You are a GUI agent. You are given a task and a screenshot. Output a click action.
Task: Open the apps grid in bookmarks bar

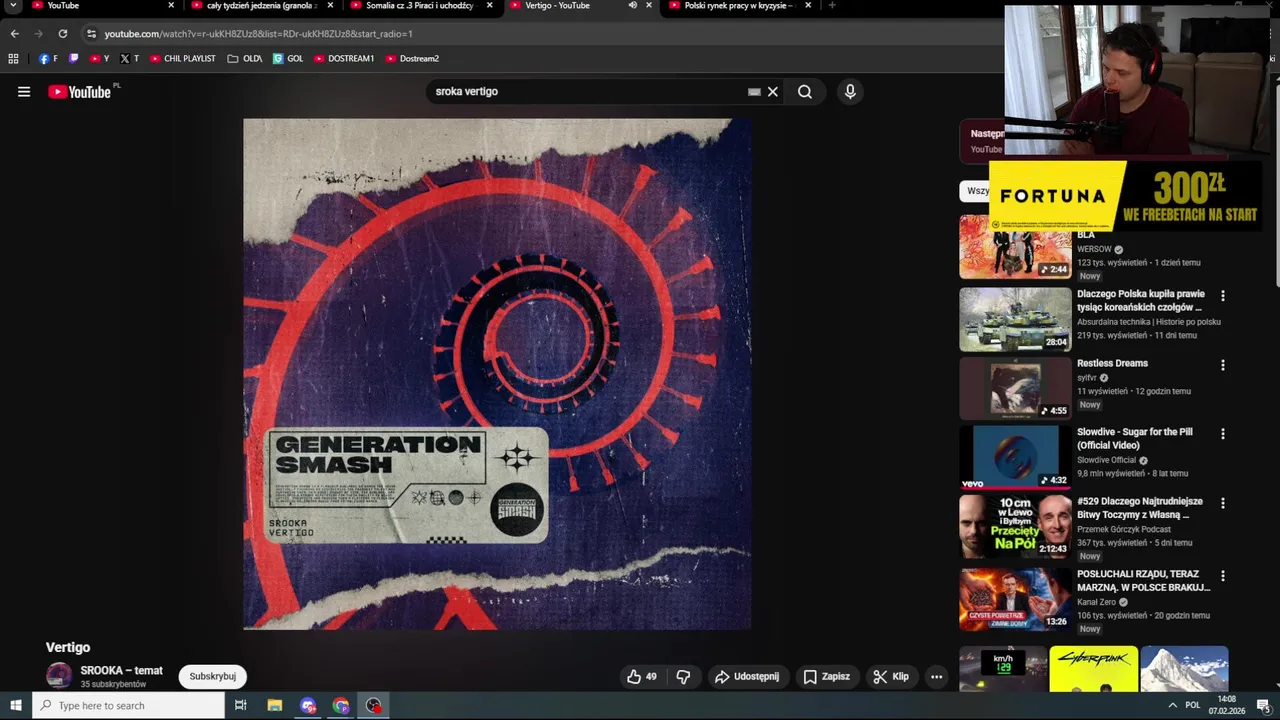coord(14,59)
